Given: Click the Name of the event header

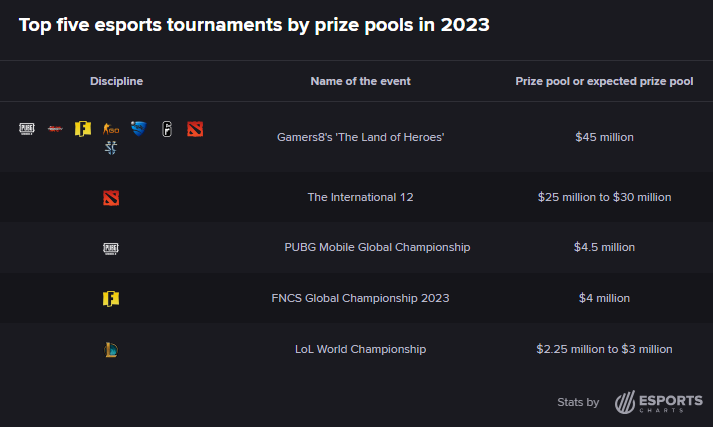Looking at the screenshot, I should [361, 81].
